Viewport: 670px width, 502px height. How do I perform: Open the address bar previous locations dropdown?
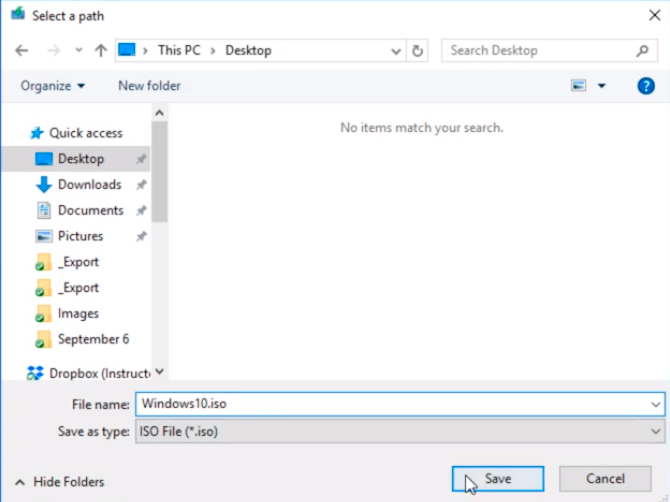pos(394,51)
